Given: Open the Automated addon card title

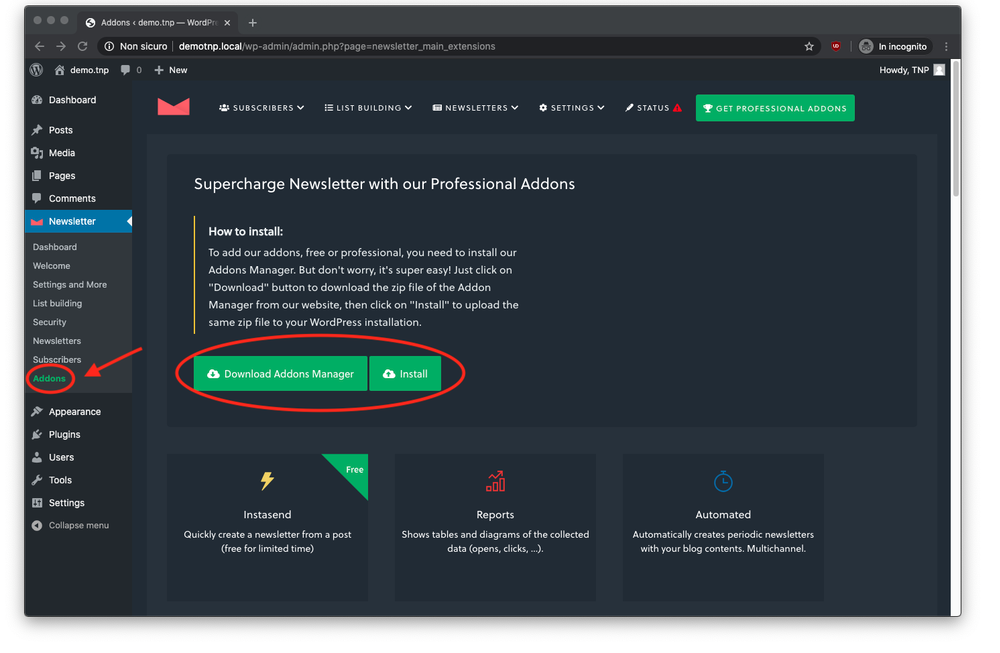Looking at the screenshot, I should tap(723, 515).
